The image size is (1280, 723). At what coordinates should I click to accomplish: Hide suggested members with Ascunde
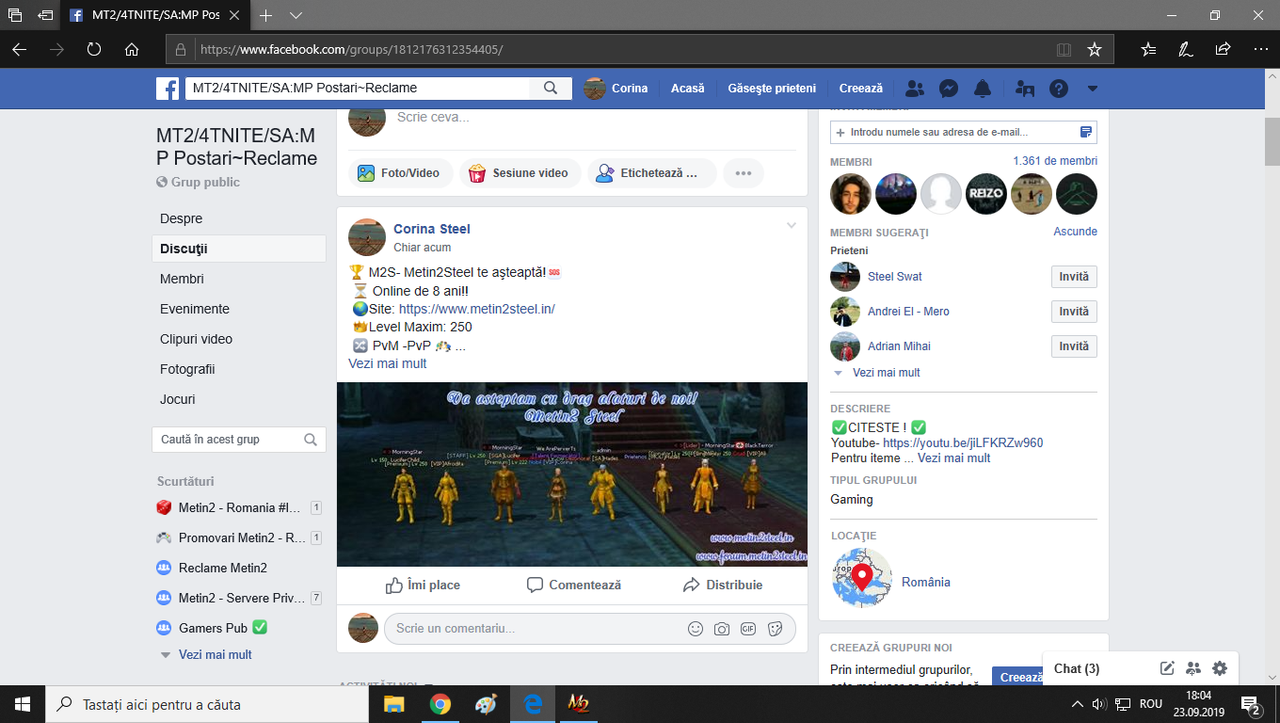tap(1075, 231)
